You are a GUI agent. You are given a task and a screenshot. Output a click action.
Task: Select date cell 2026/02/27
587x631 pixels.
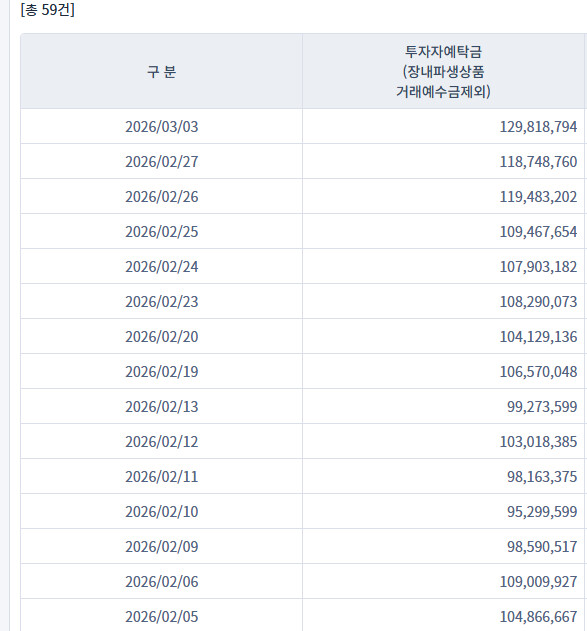pos(161,162)
